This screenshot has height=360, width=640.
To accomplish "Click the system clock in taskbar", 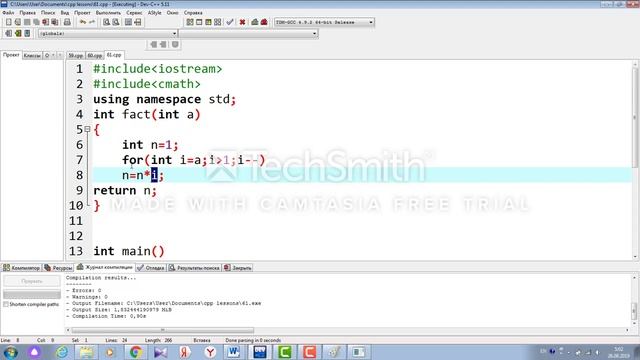I will (618, 352).
